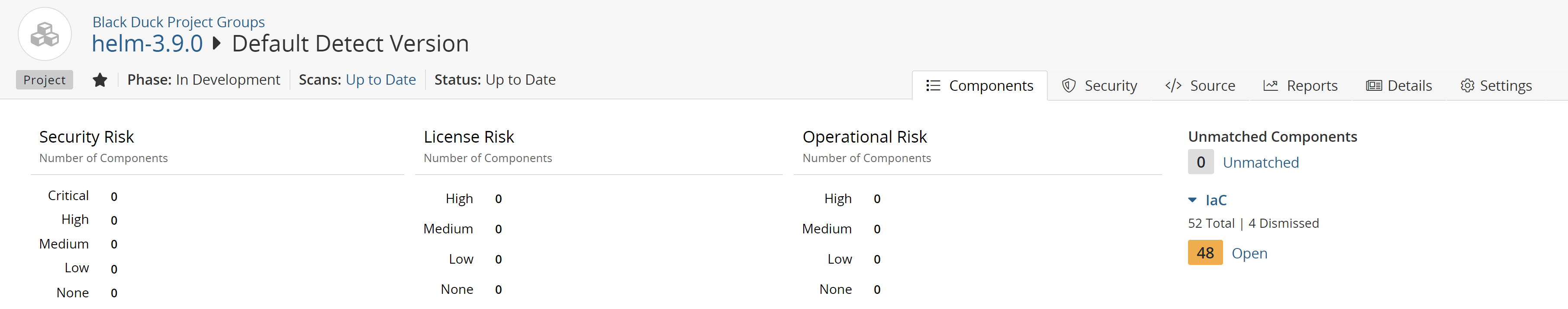Collapse the IaC section arrow

(x=1192, y=200)
